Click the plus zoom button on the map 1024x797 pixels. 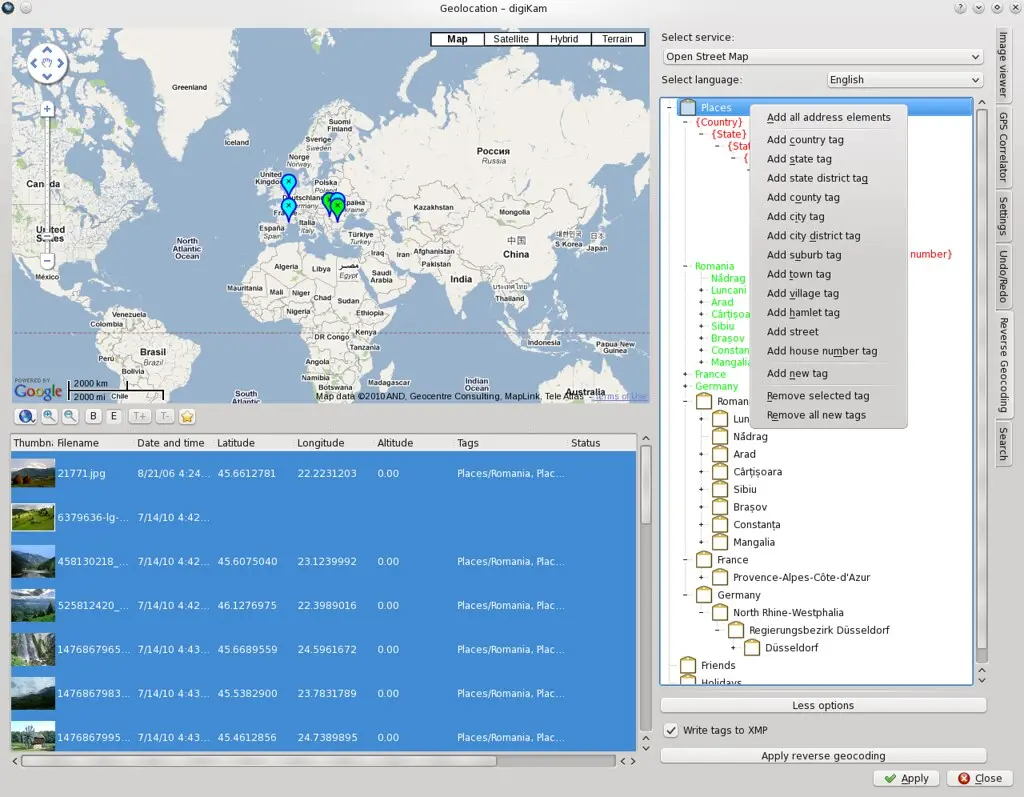coord(47,109)
